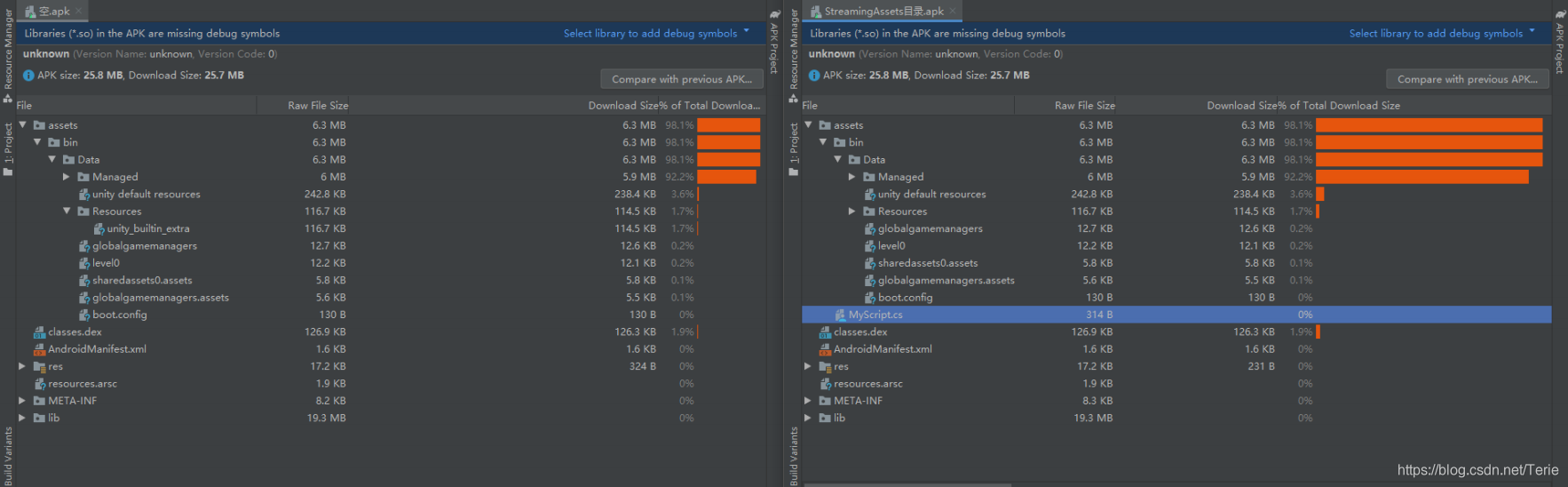Switch to StreamingAssets目录.apk tab
The width and height of the screenshot is (1568, 487).
[x=883, y=11]
